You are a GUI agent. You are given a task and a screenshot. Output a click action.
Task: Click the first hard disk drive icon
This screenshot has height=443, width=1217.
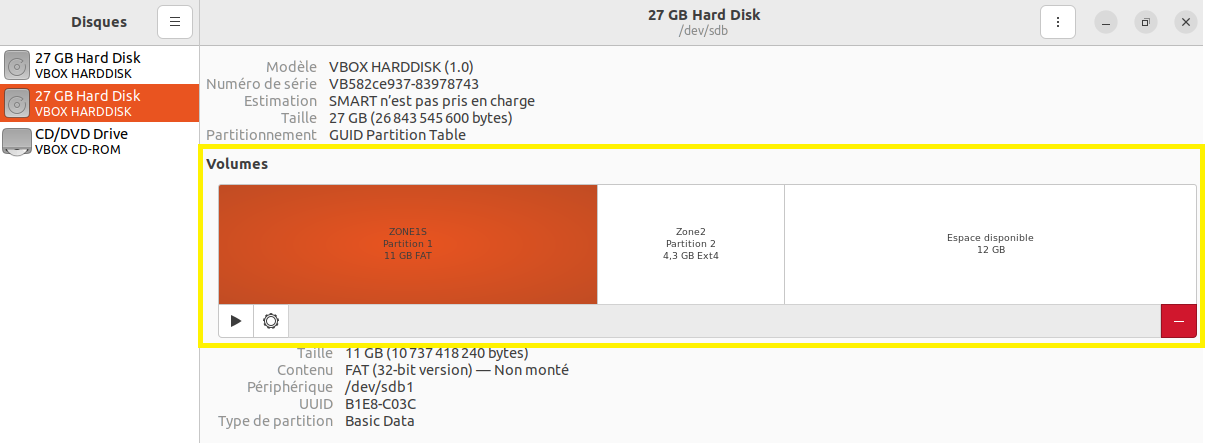click(17, 66)
